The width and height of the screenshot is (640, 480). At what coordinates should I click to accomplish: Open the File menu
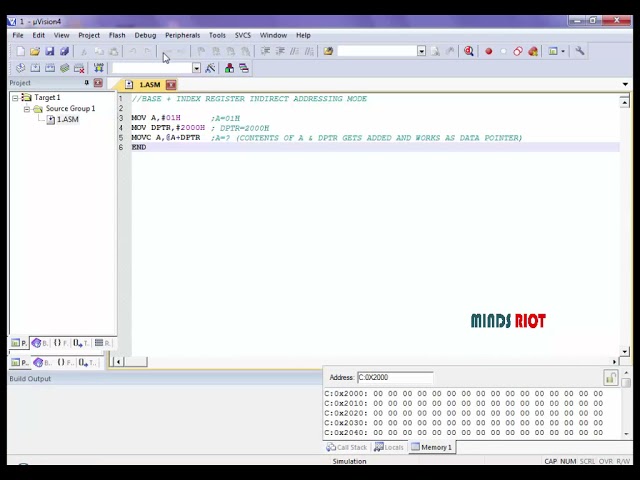click(18, 35)
